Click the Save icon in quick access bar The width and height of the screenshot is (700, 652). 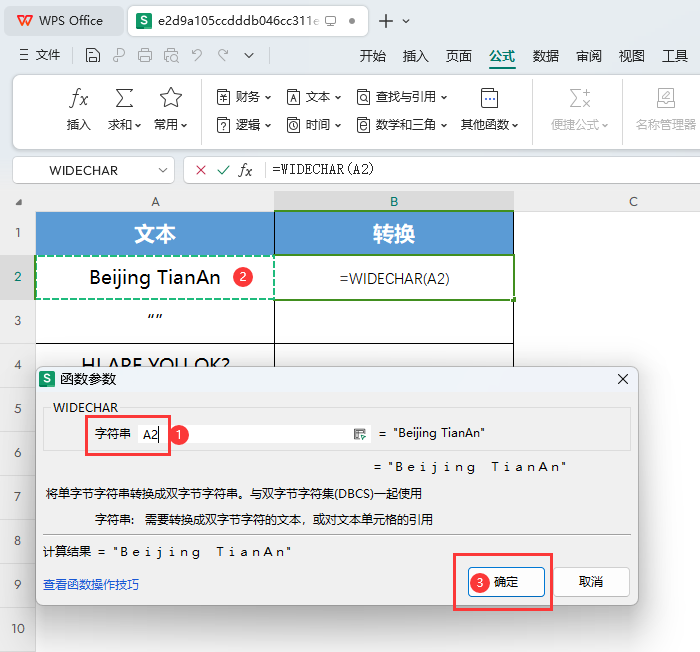click(92, 55)
